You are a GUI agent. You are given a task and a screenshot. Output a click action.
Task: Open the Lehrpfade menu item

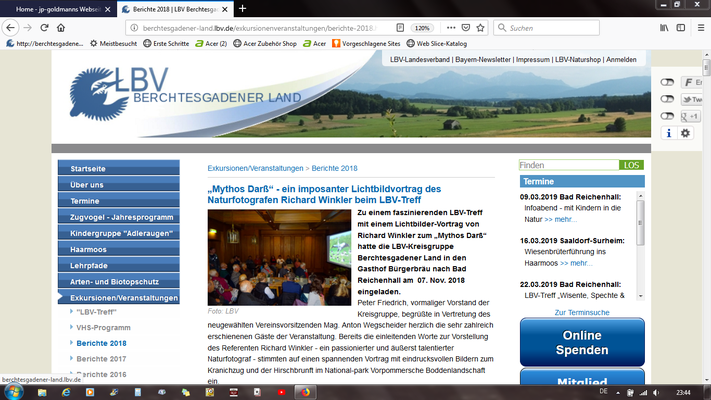tap(119, 265)
